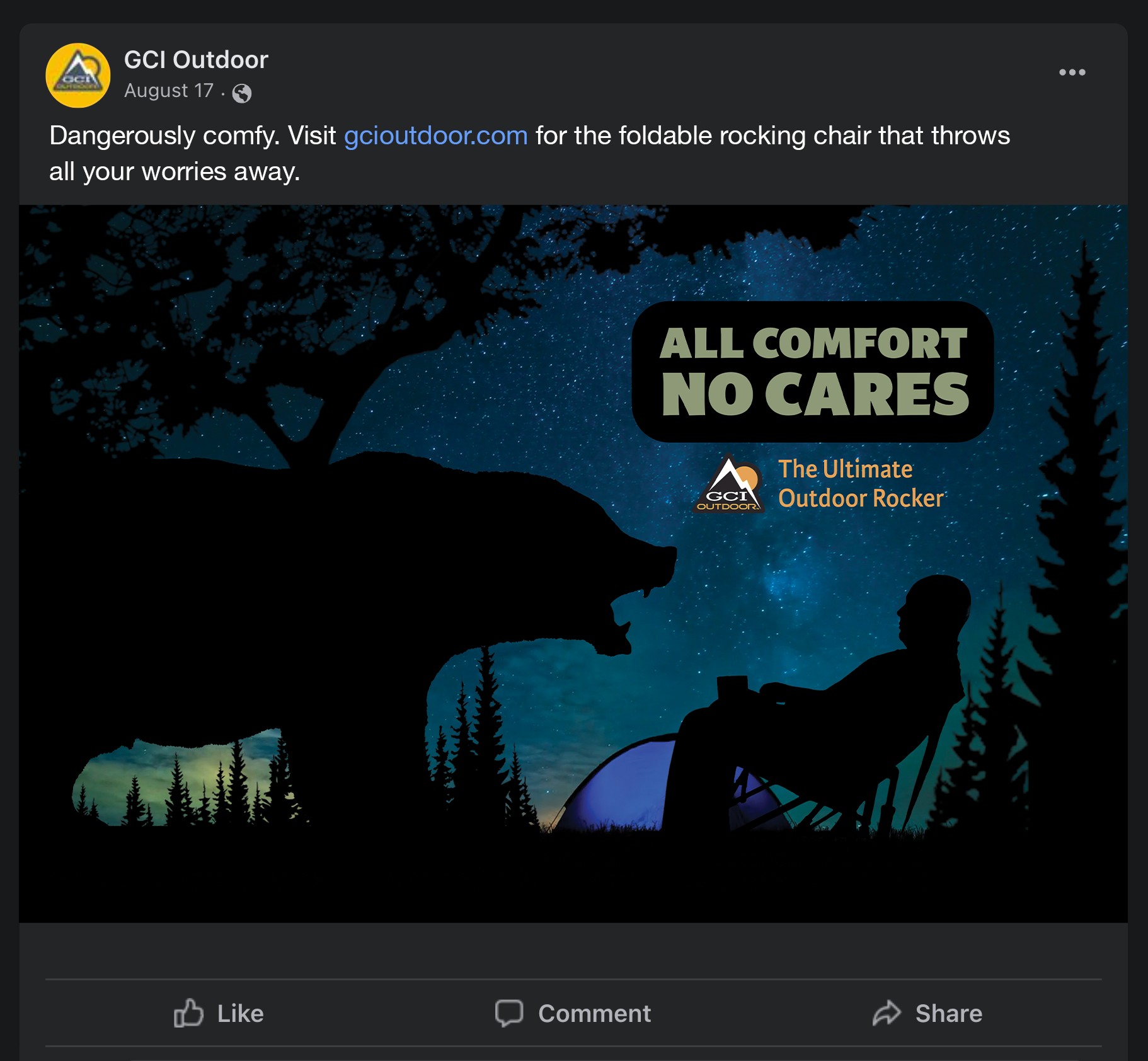
Task: Open the GCI Outdoor profile picture
Action: [78, 76]
